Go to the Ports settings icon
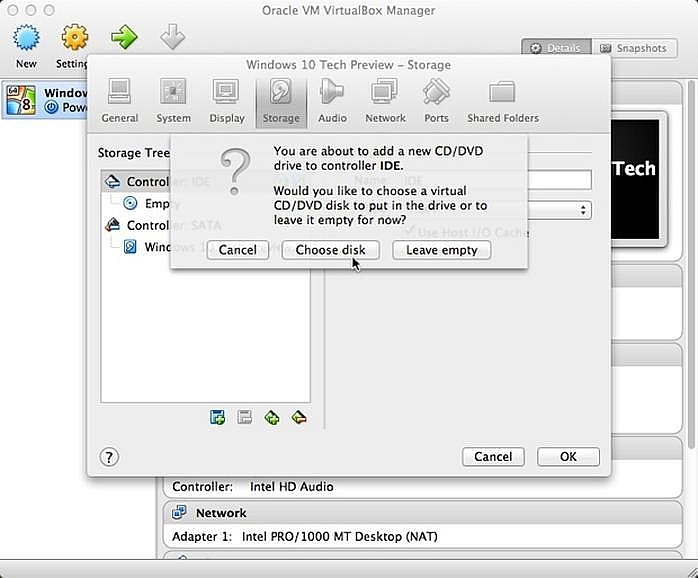The width and height of the screenshot is (698, 578). (x=436, y=101)
